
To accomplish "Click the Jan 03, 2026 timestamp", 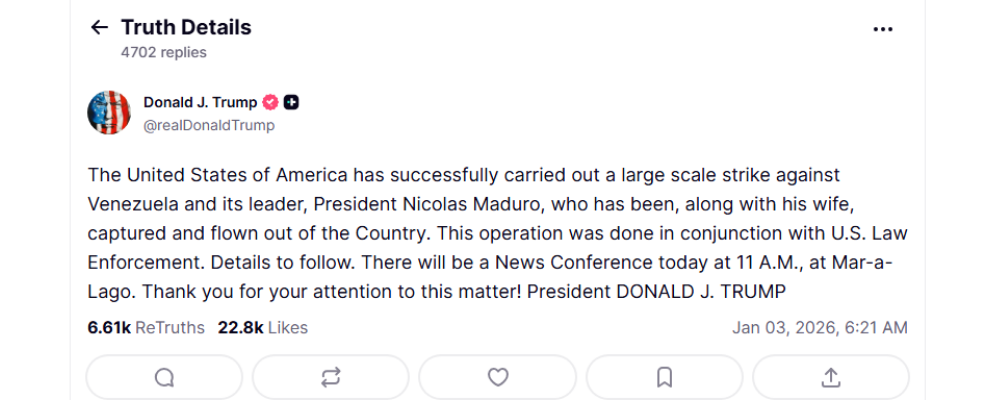I will (819, 327).
